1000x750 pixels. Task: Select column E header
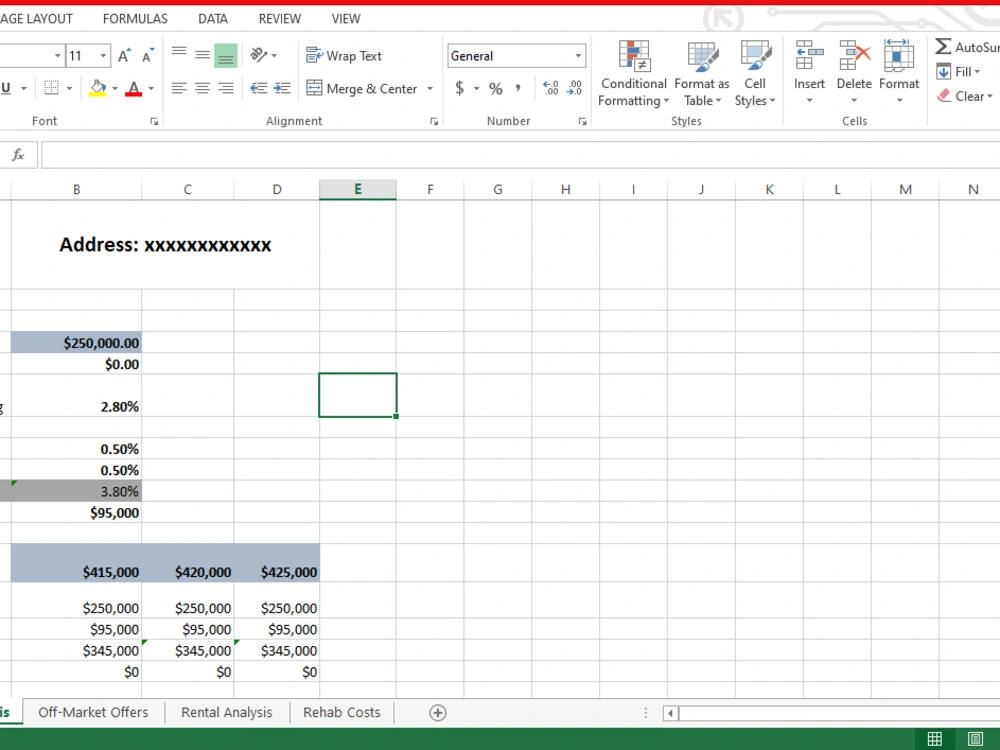[358, 189]
